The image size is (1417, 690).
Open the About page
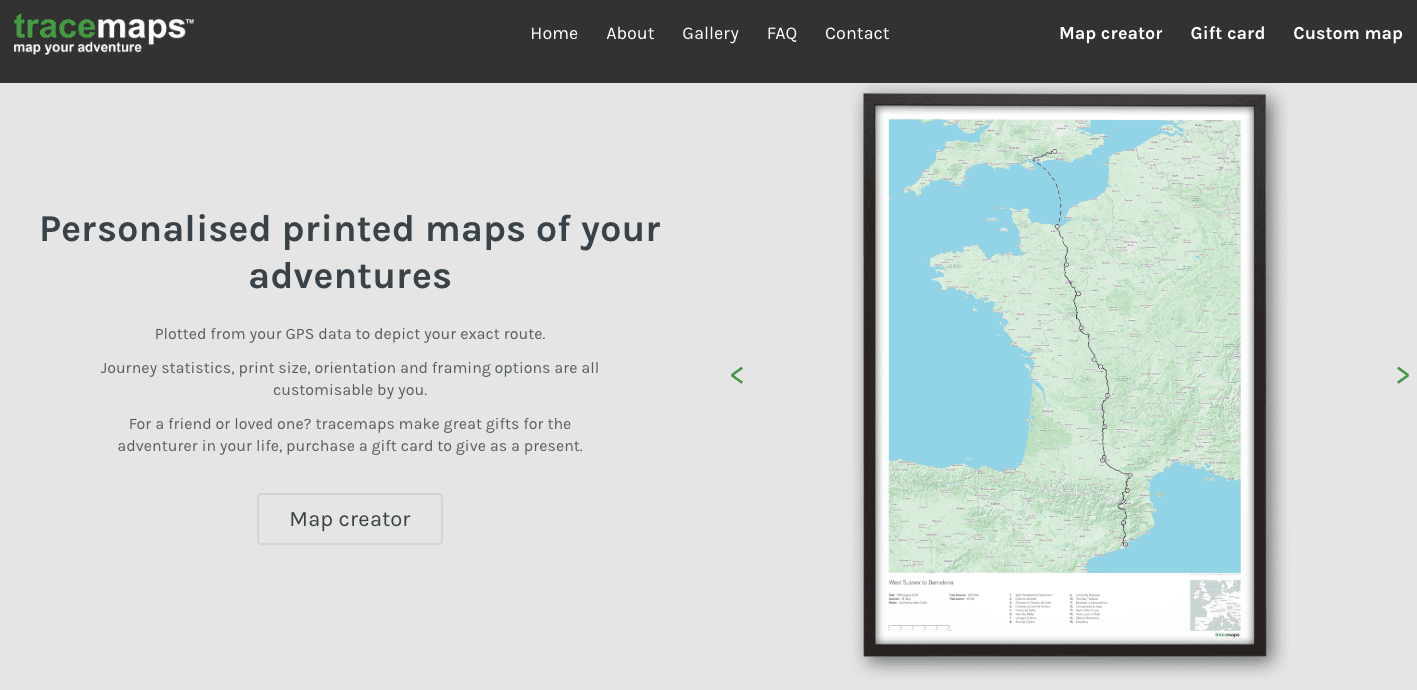pos(630,33)
